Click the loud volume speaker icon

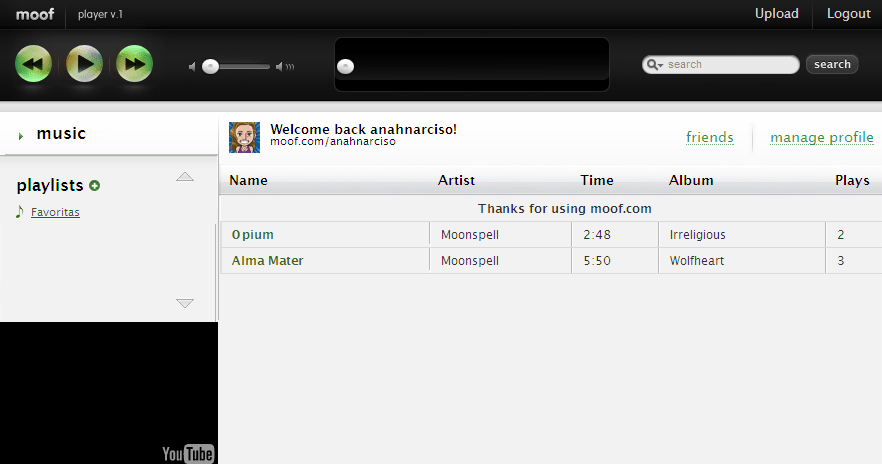click(285, 67)
